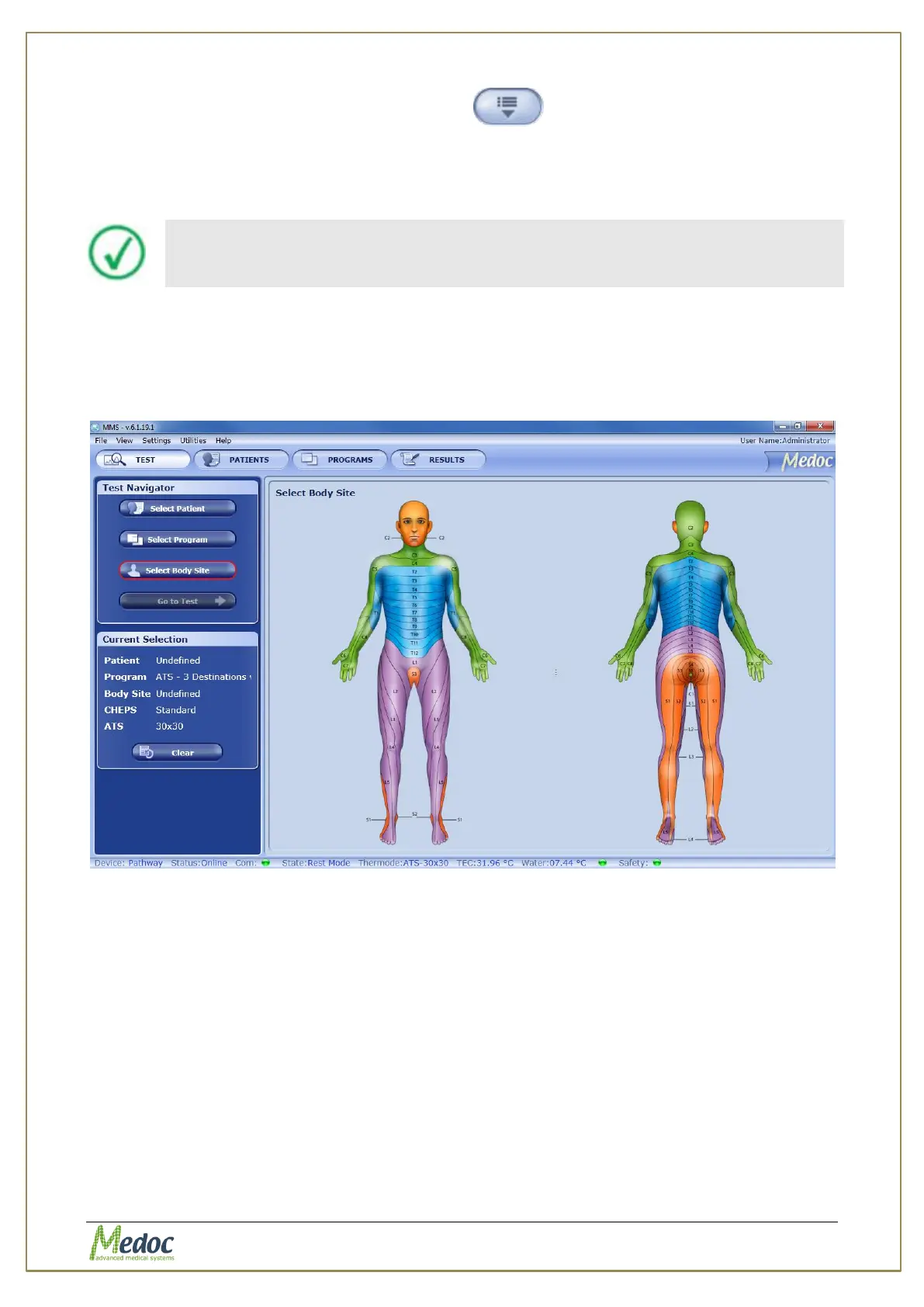Open the Help menu
Screen dimensions: 924x1307
click(223, 440)
